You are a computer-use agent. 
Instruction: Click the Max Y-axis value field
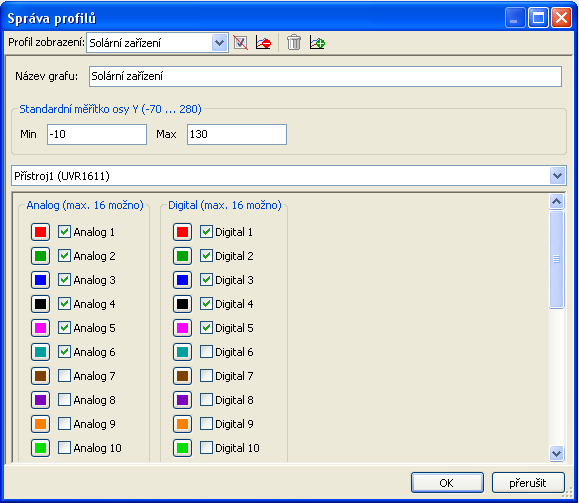(x=237, y=134)
